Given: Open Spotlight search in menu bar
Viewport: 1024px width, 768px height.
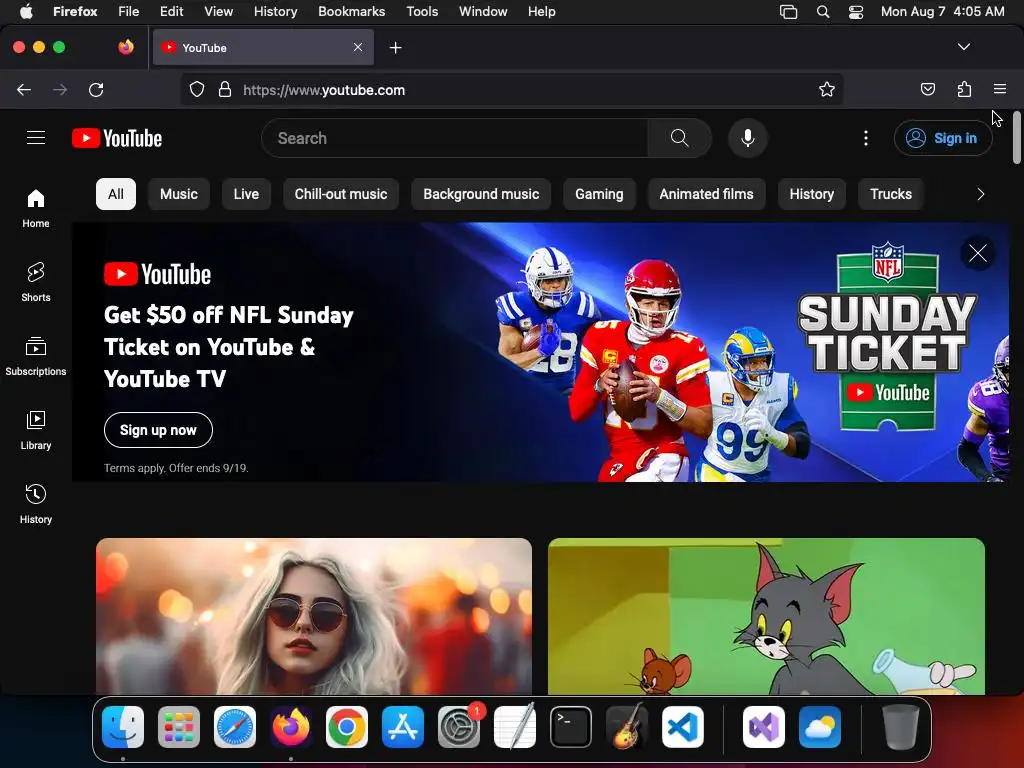Looking at the screenshot, I should 823,12.
